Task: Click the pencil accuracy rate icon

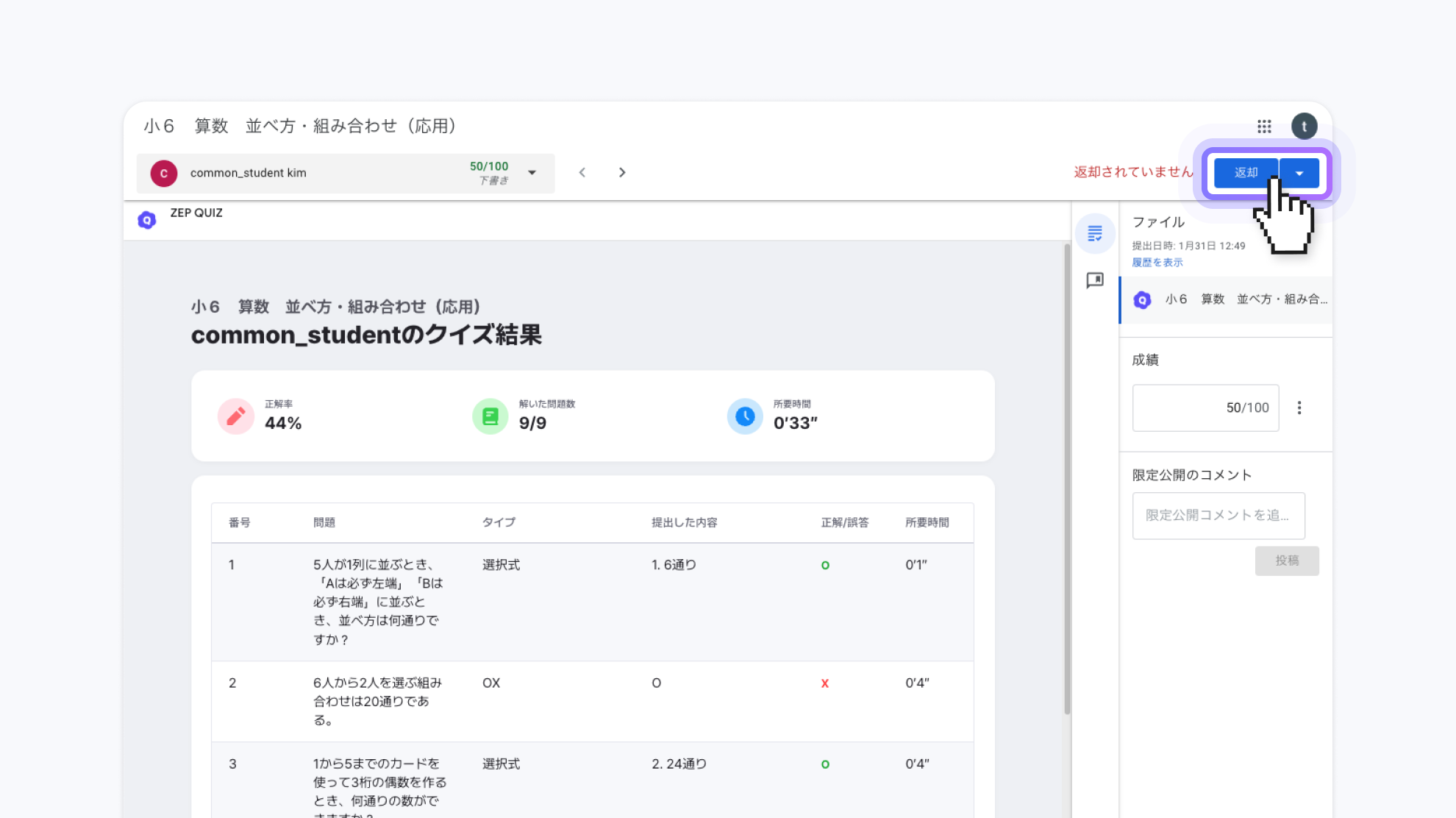Action: 236,416
